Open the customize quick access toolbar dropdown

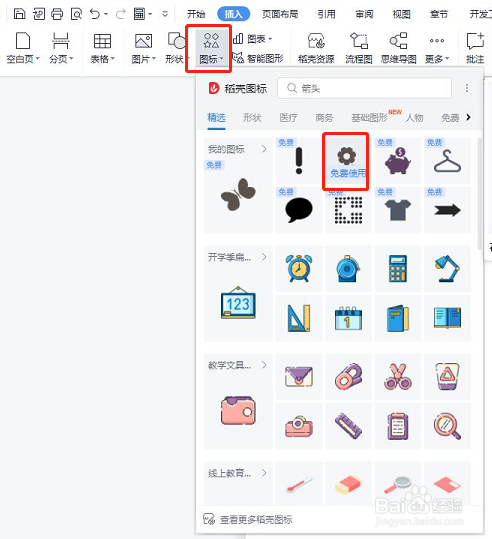(x=165, y=14)
